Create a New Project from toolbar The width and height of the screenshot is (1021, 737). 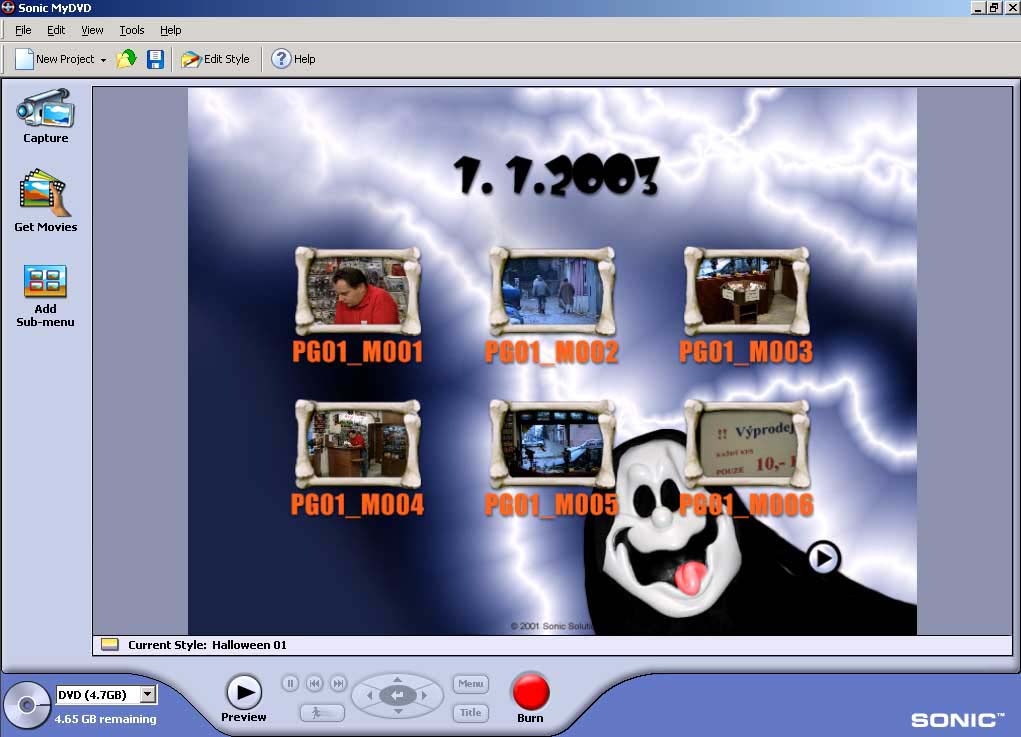(56, 59)
